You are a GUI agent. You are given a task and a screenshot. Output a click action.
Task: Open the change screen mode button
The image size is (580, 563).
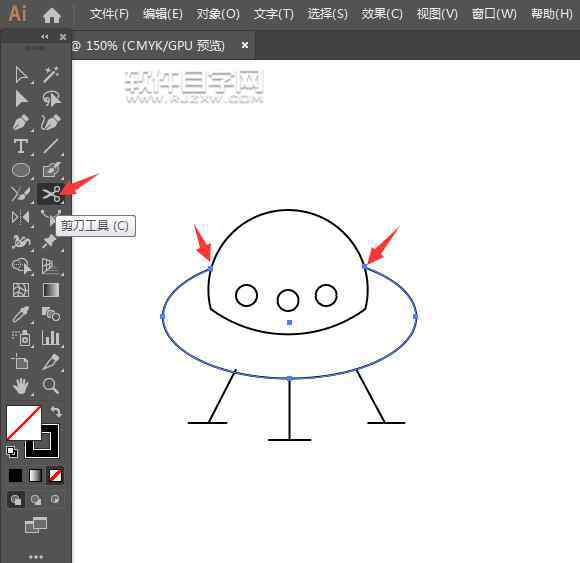pyautogui.click(x=36, y=525)
